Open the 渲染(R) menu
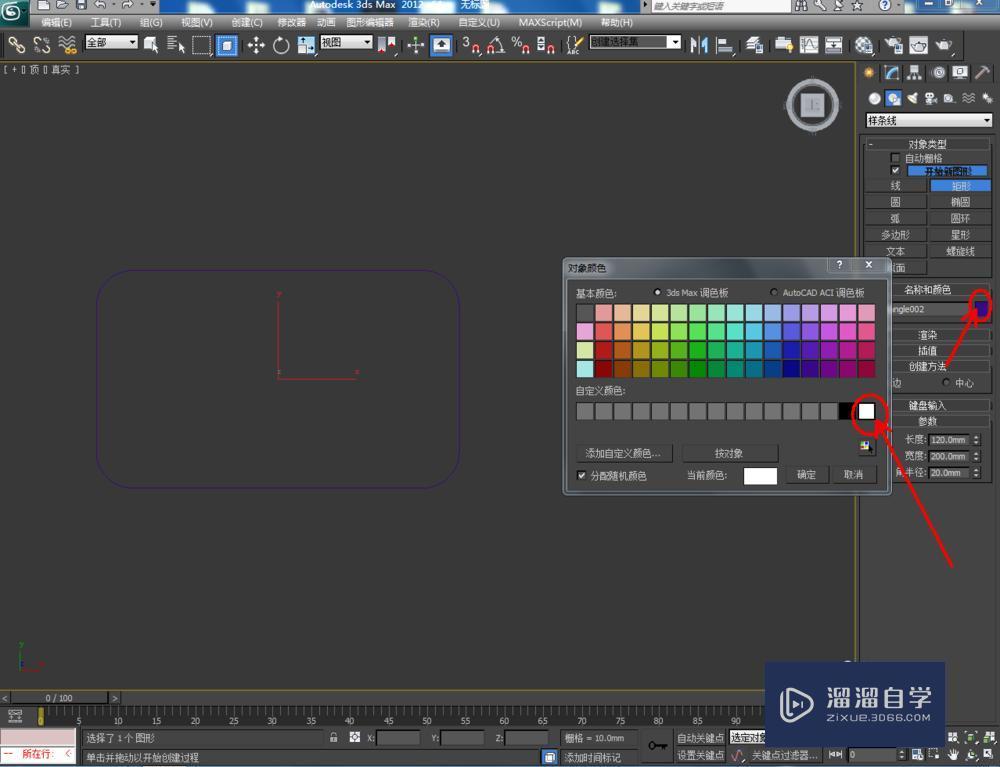The height and width of the screenshot is (767, 1000). (423, 22)
